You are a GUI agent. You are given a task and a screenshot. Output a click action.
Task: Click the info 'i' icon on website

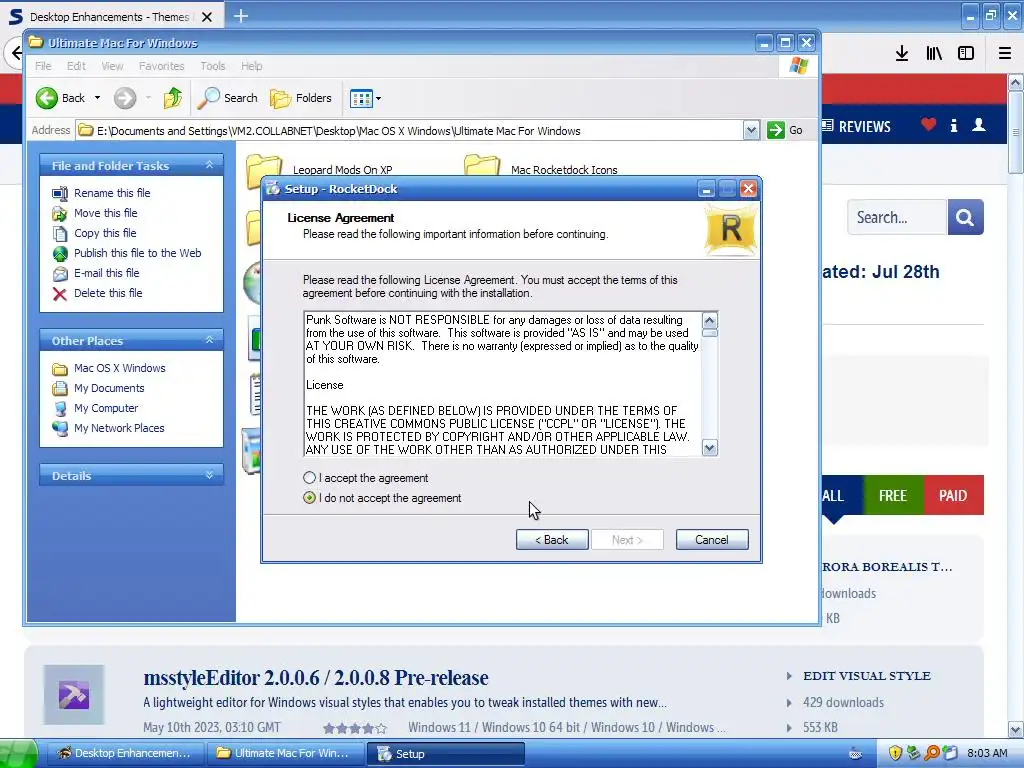click(953, 125)
